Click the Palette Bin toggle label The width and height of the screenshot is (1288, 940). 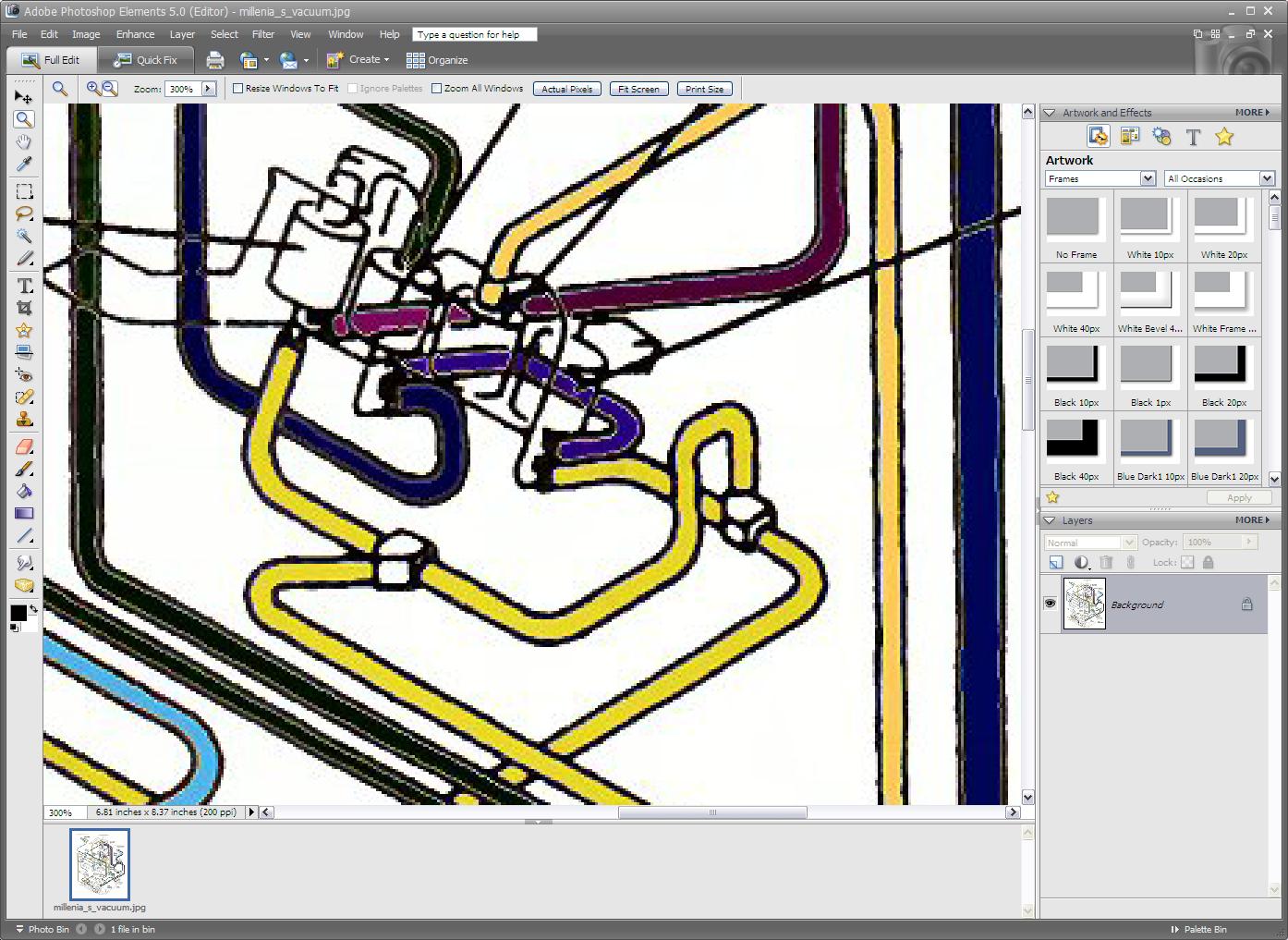(x=1198, y=929)
